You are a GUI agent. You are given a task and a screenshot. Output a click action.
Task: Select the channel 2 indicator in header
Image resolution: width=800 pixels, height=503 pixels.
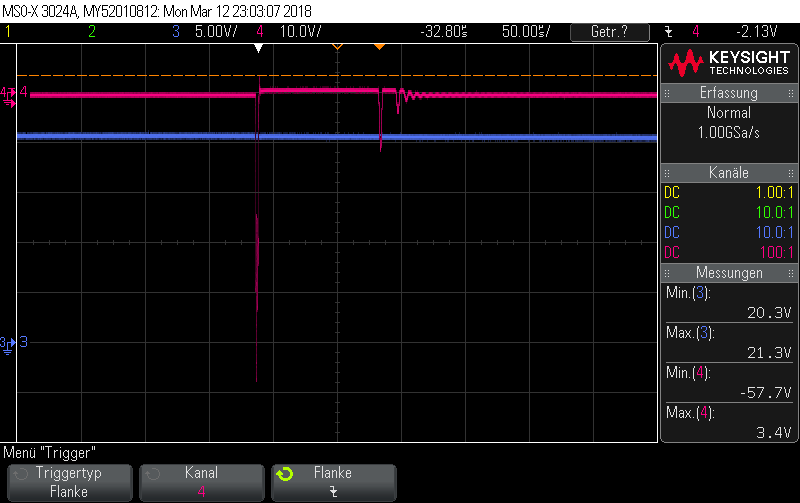pos(92,32)
